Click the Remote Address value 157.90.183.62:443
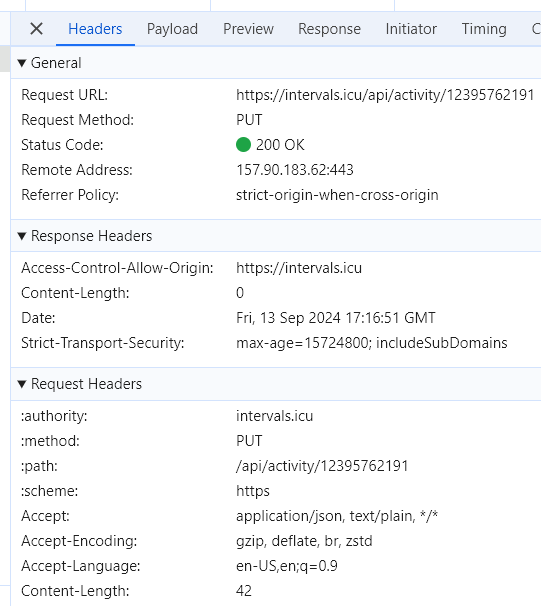The height and width of the screenshot is (606, 541). (x=295, y=170)
